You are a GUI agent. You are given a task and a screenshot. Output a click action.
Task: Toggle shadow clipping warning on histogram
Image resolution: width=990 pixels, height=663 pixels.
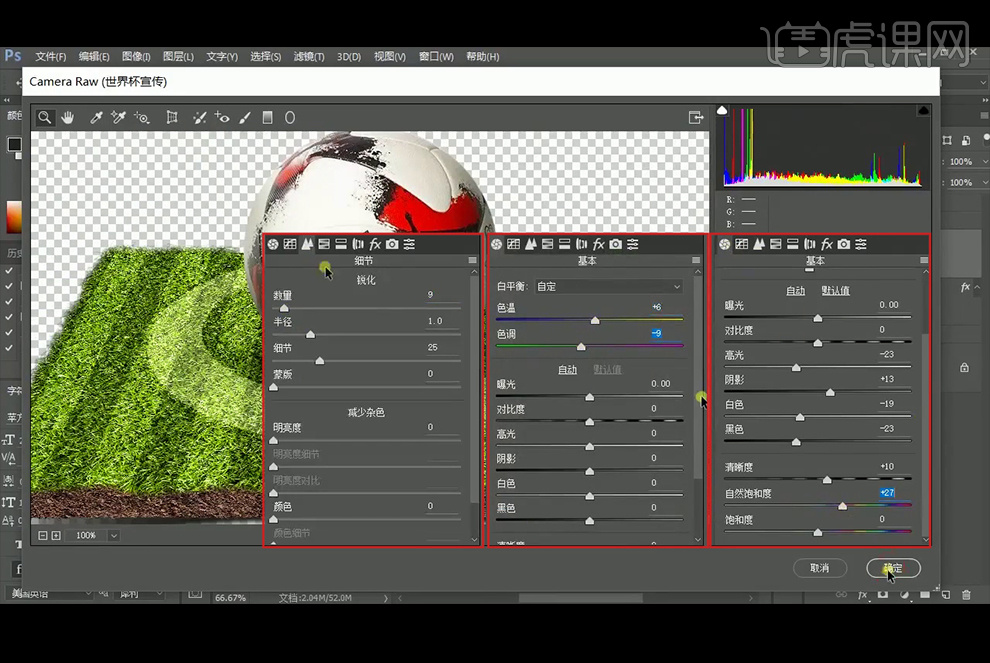click(x=722, y=109)
